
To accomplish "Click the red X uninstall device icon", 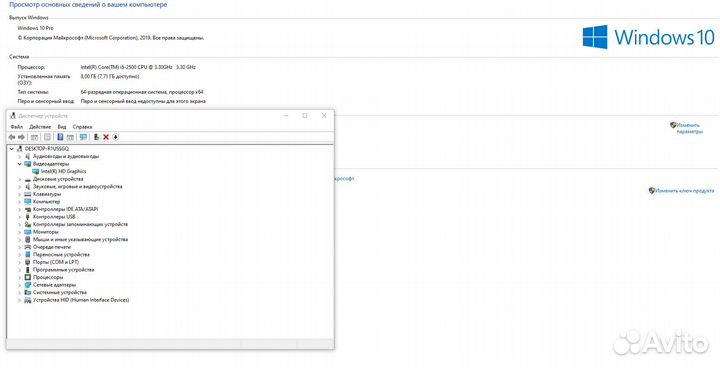I will [106, 137].
